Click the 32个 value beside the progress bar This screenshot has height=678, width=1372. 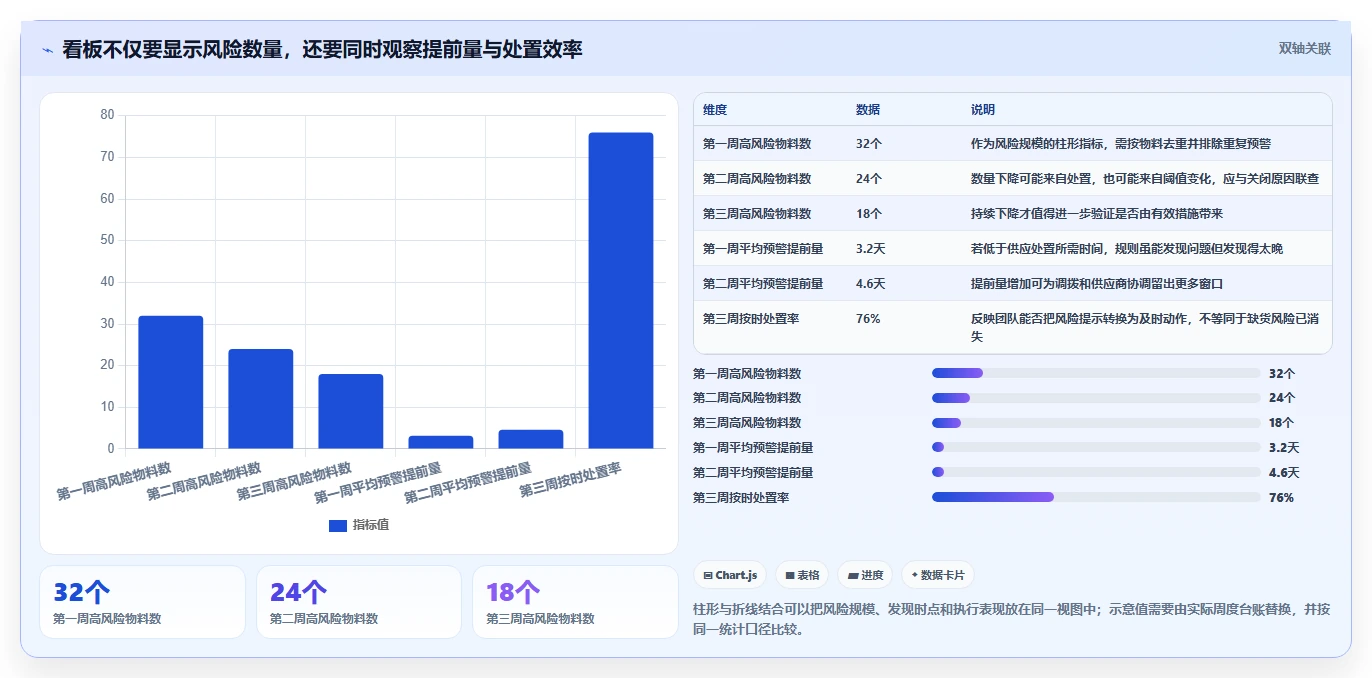click(1282, 373)
